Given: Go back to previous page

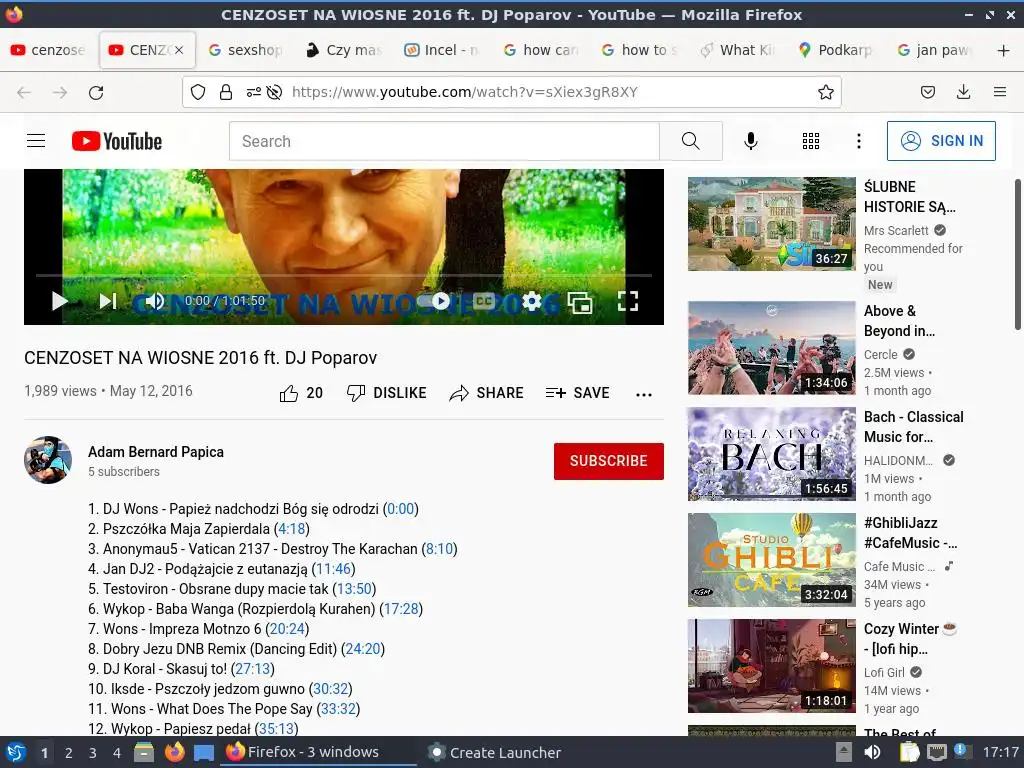Looking at the screenshot, I should (x=24, y=92).
